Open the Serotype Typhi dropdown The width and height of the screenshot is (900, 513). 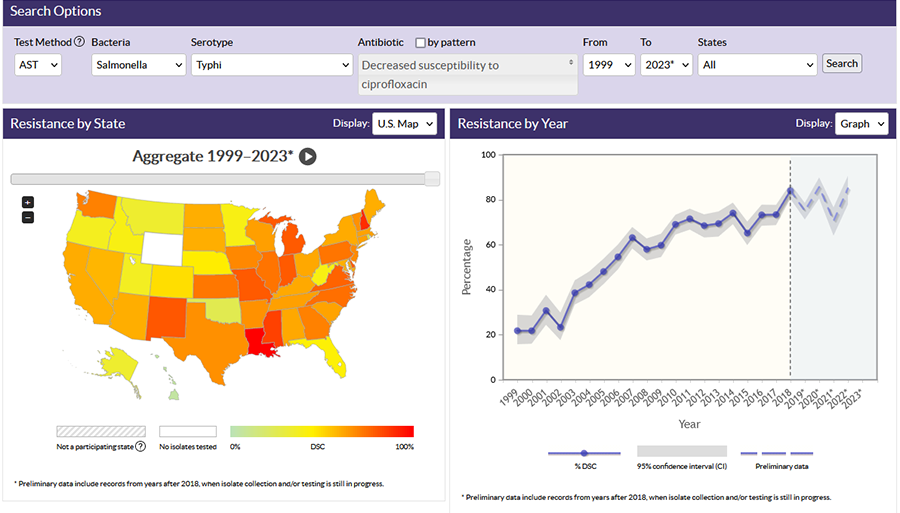click(271, 64)
